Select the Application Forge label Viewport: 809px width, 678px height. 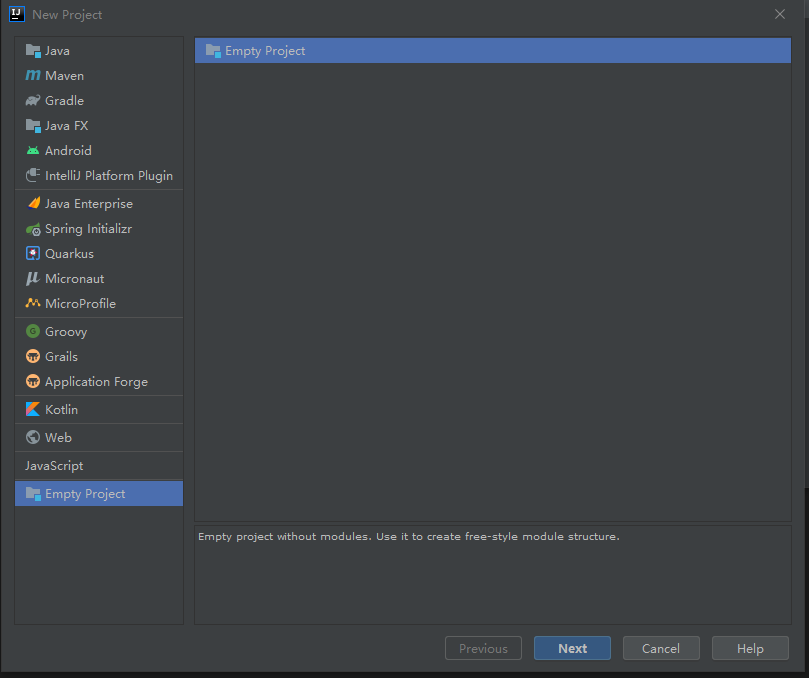point(96,382)
